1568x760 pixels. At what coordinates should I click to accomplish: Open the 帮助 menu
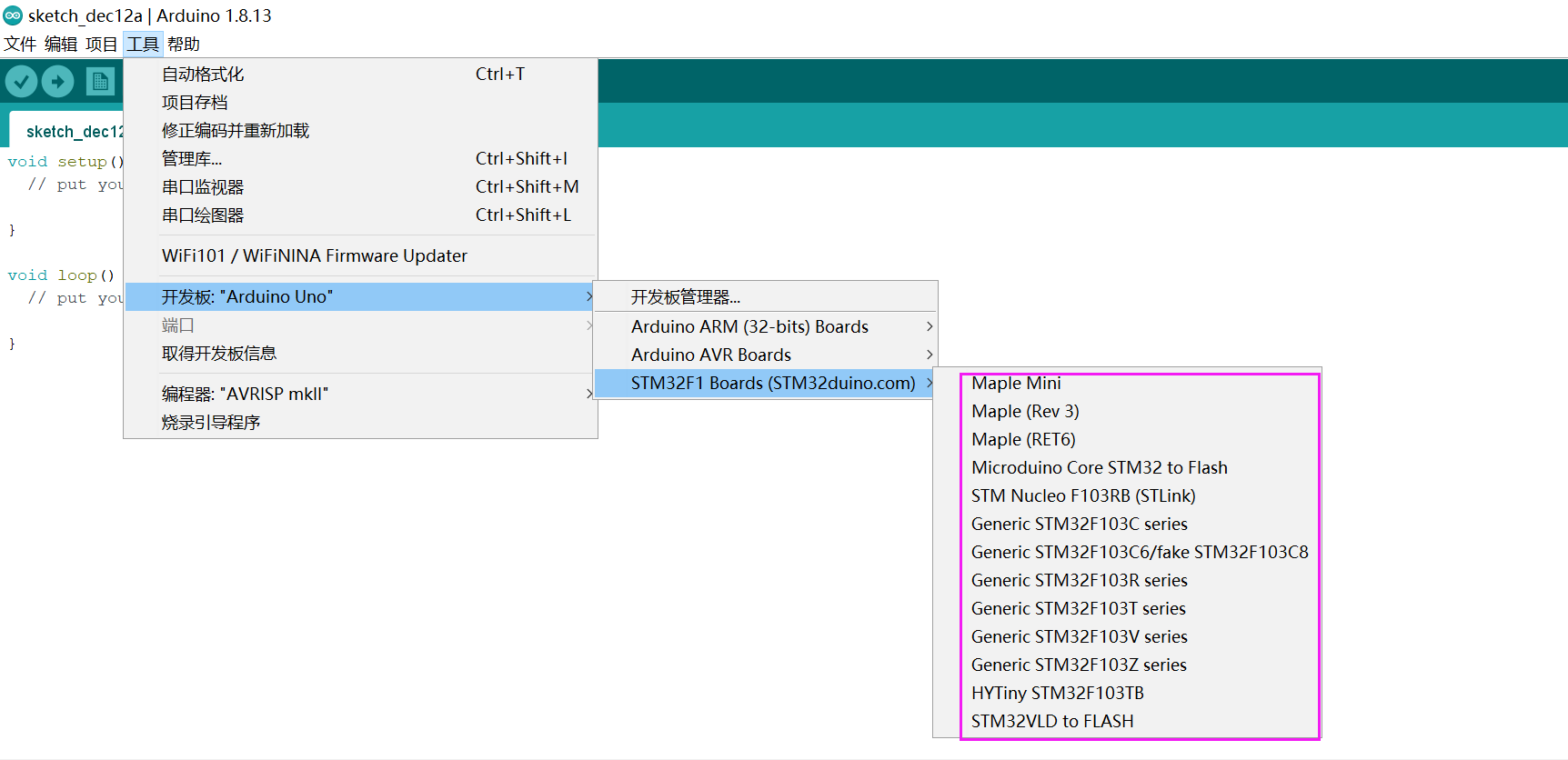184,44
